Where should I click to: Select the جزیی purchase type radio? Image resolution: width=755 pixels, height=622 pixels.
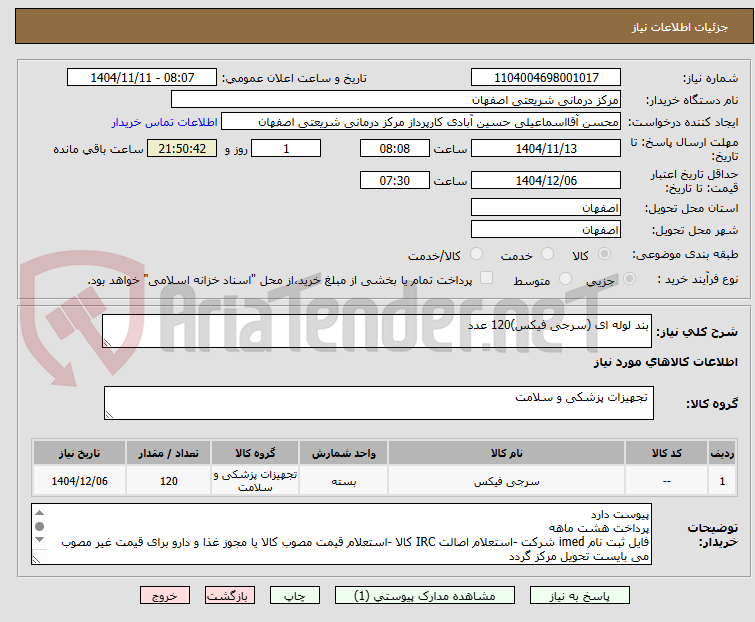629,279
